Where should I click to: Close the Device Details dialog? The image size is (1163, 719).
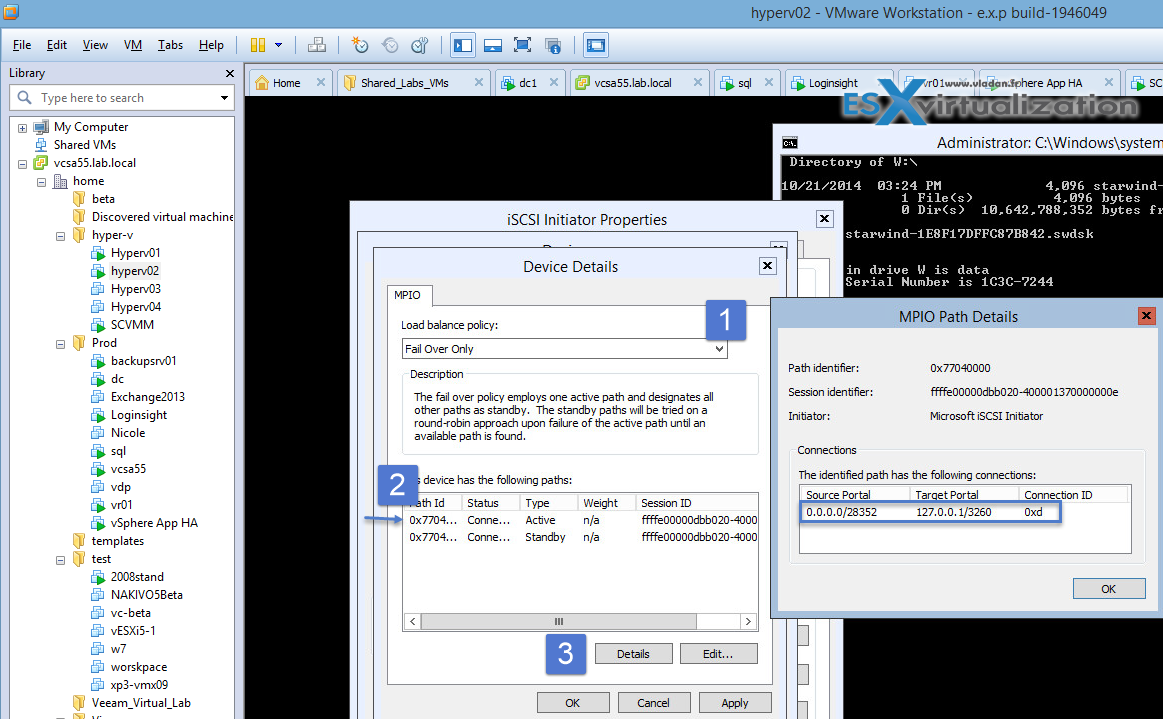(x=768, y=266)
